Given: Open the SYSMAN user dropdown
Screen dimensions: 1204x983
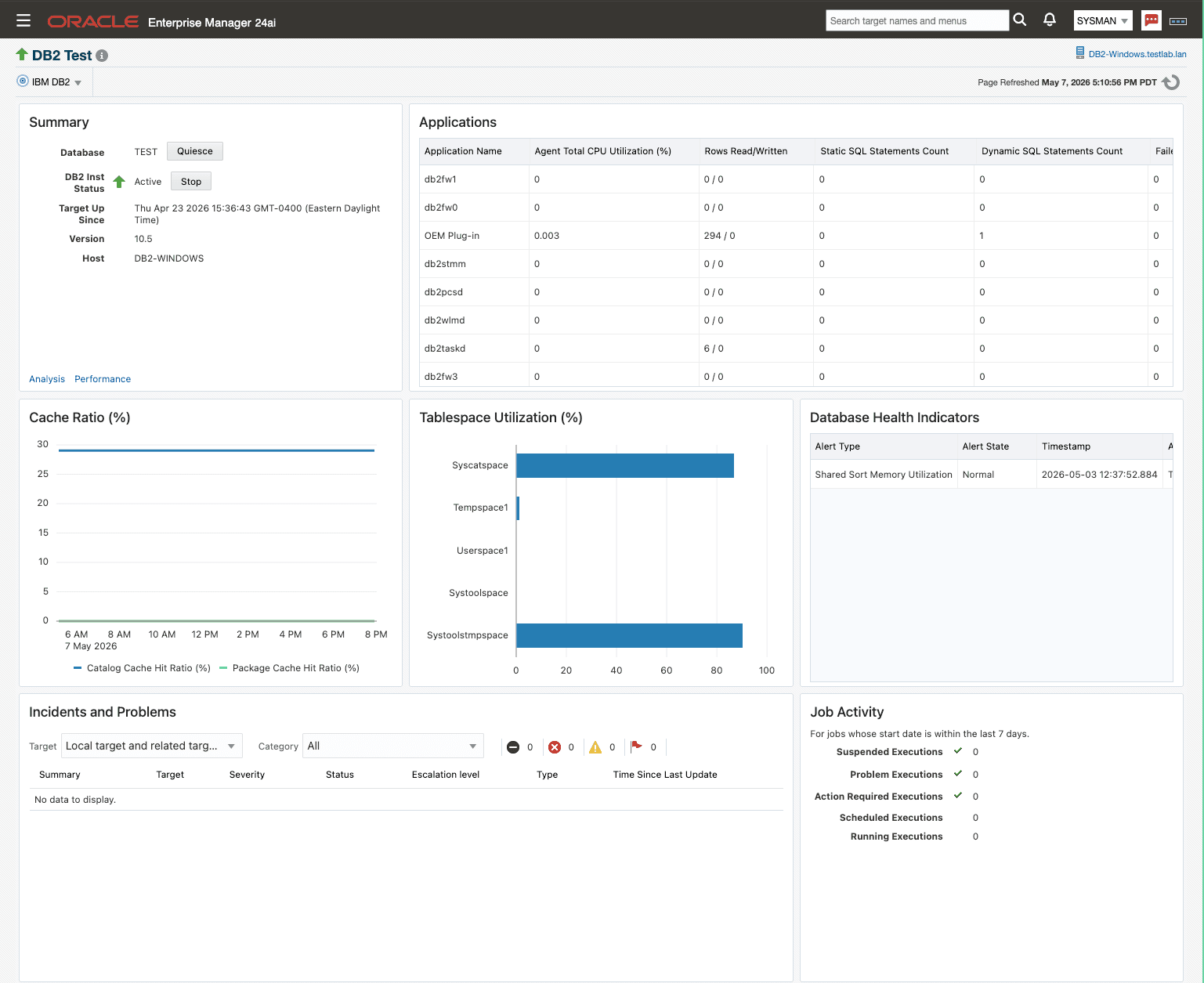Looking at the screenshot, I should tap(1103, 20).
